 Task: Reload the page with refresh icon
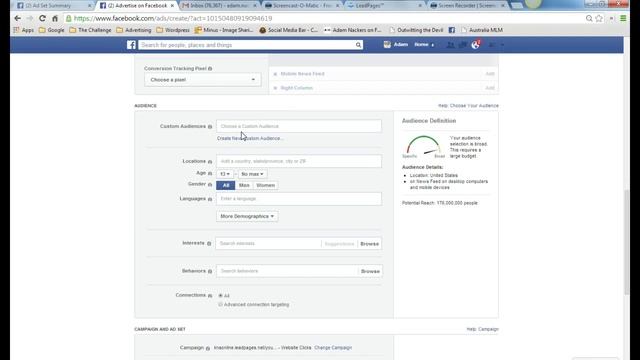(42, 18)
